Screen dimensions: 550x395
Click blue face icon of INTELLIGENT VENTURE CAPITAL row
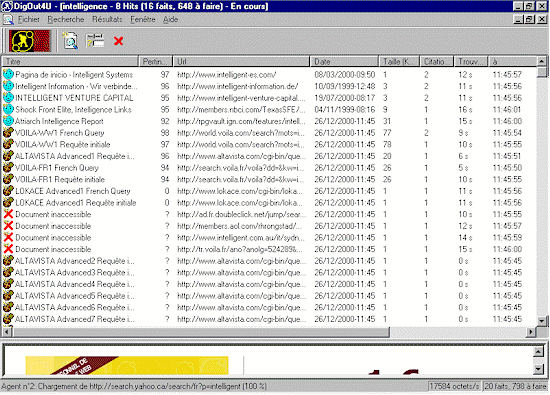[x=8, y=98]
